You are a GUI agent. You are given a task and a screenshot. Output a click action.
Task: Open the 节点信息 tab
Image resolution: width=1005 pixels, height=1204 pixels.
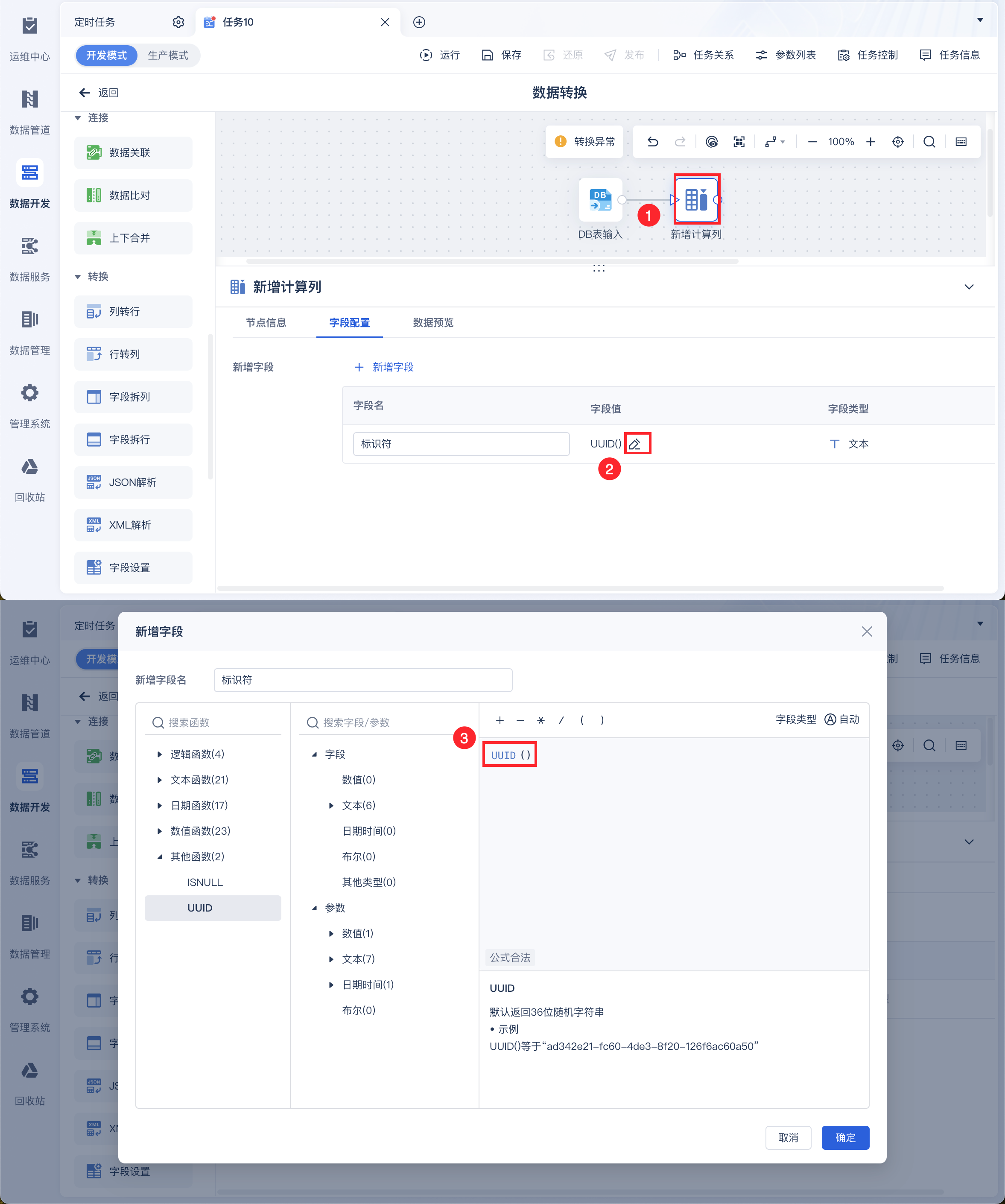[x=266, y=322]
